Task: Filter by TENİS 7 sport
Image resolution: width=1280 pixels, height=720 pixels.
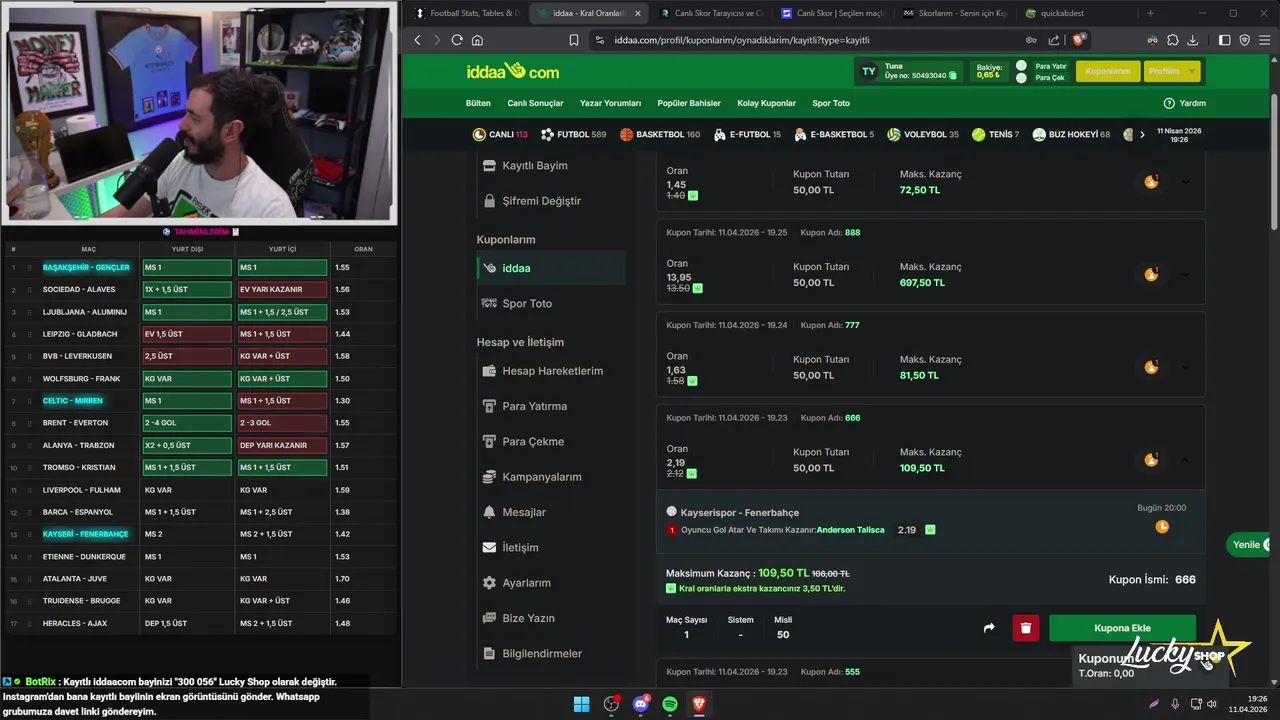Action: click(996, 134)
